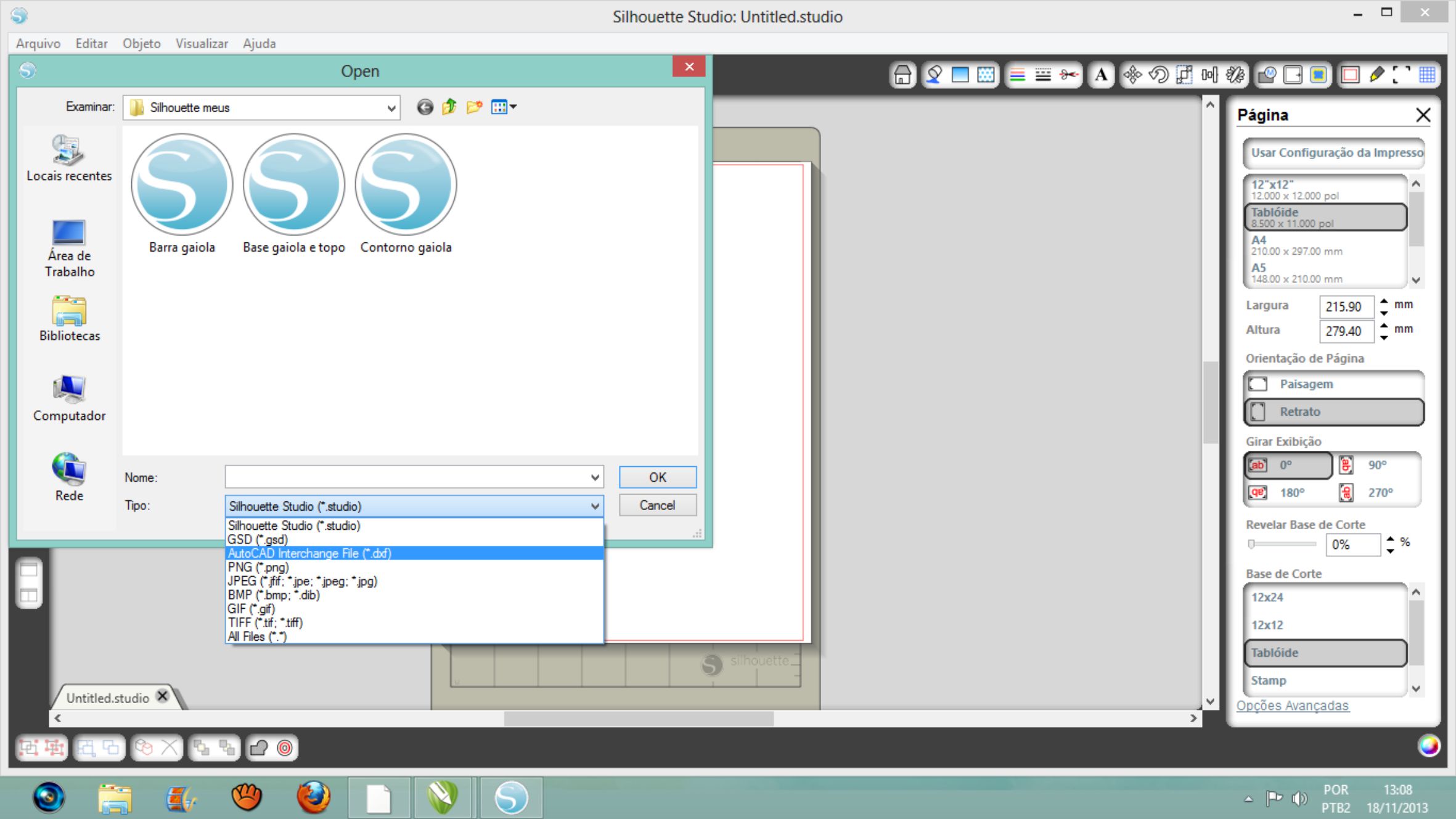Go back with the dialog's back arrow
The width and height of the screenshot is (1456, 819).
pos(425,107)
